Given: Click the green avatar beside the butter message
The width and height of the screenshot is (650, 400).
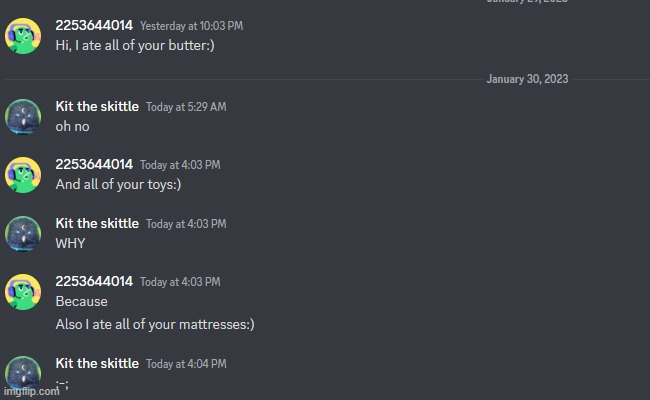Looking at the screenshot, I should pos(23,36).
